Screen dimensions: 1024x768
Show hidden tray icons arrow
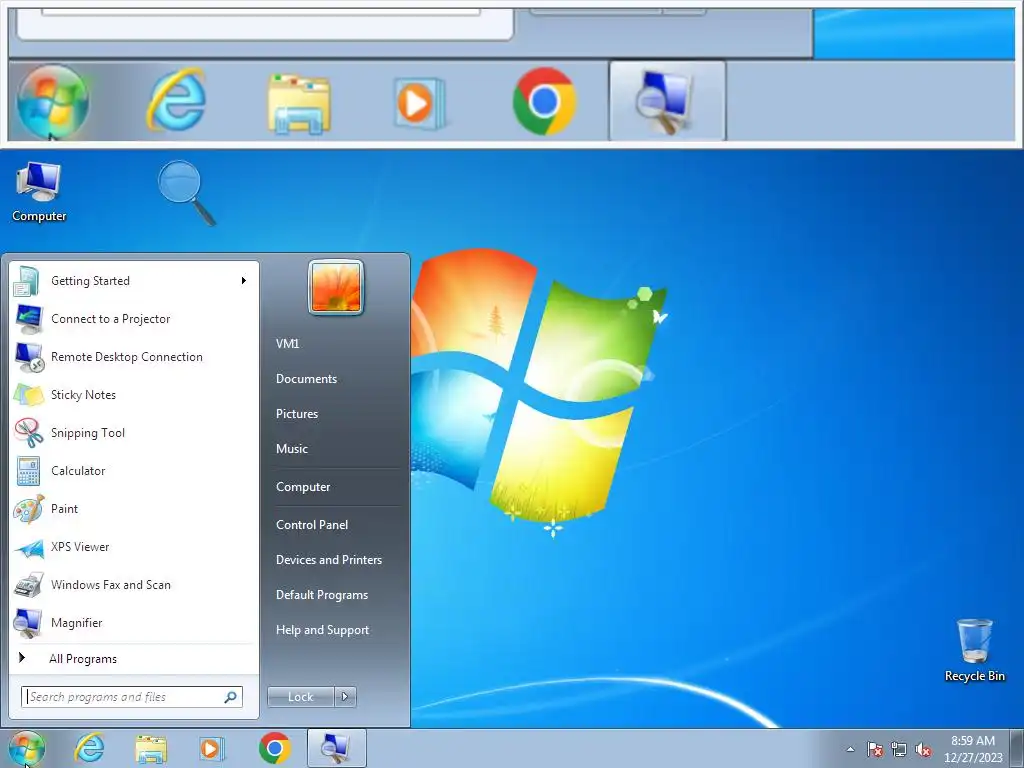pos(850,749)
